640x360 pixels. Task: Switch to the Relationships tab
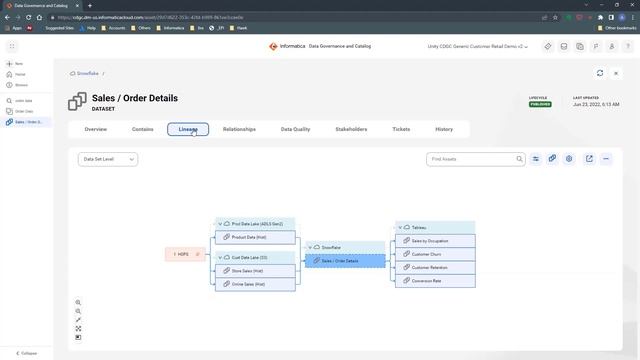click(239, 129)
